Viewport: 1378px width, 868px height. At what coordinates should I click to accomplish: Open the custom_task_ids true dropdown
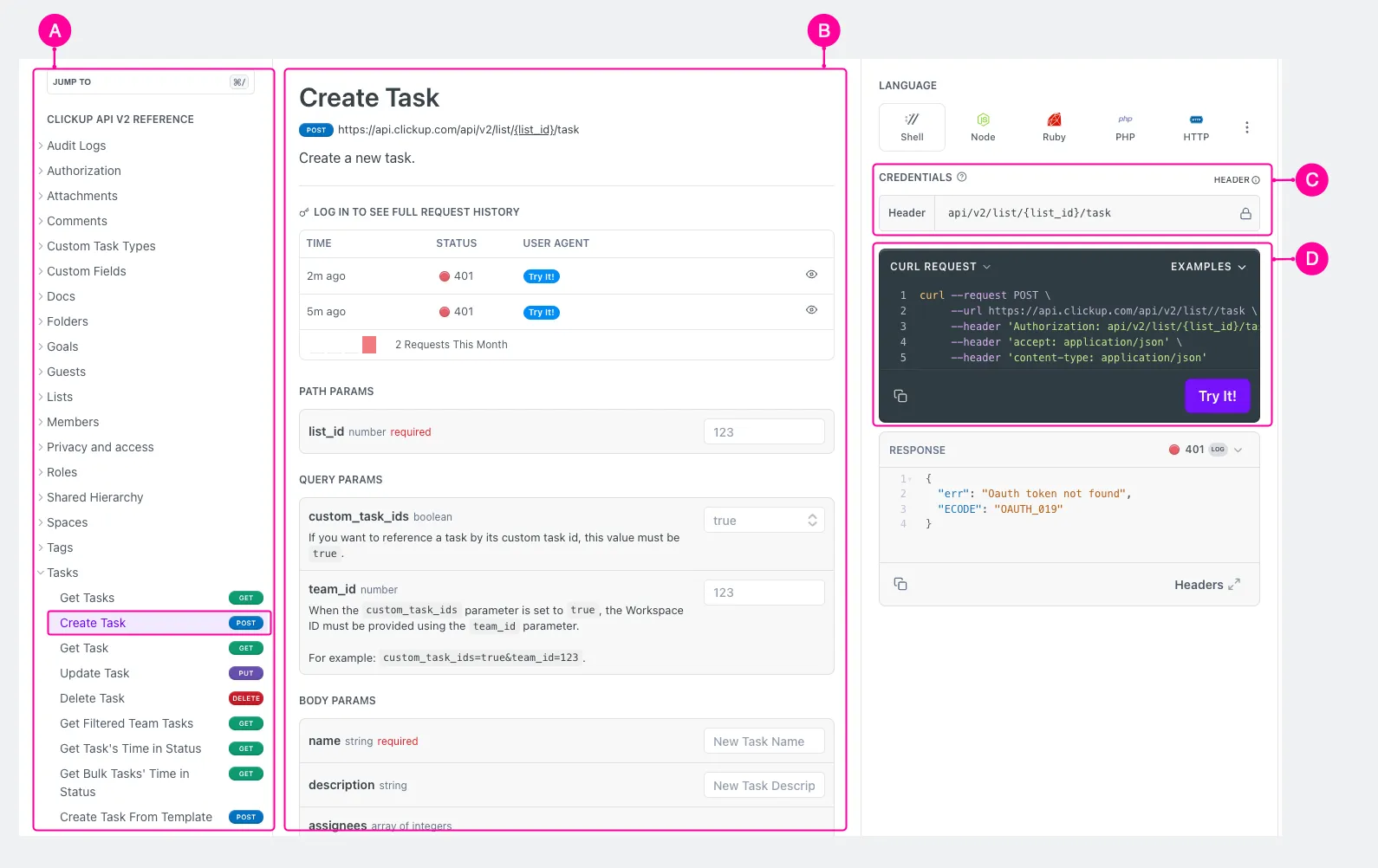pyautogui.click(x=764, y=520)
